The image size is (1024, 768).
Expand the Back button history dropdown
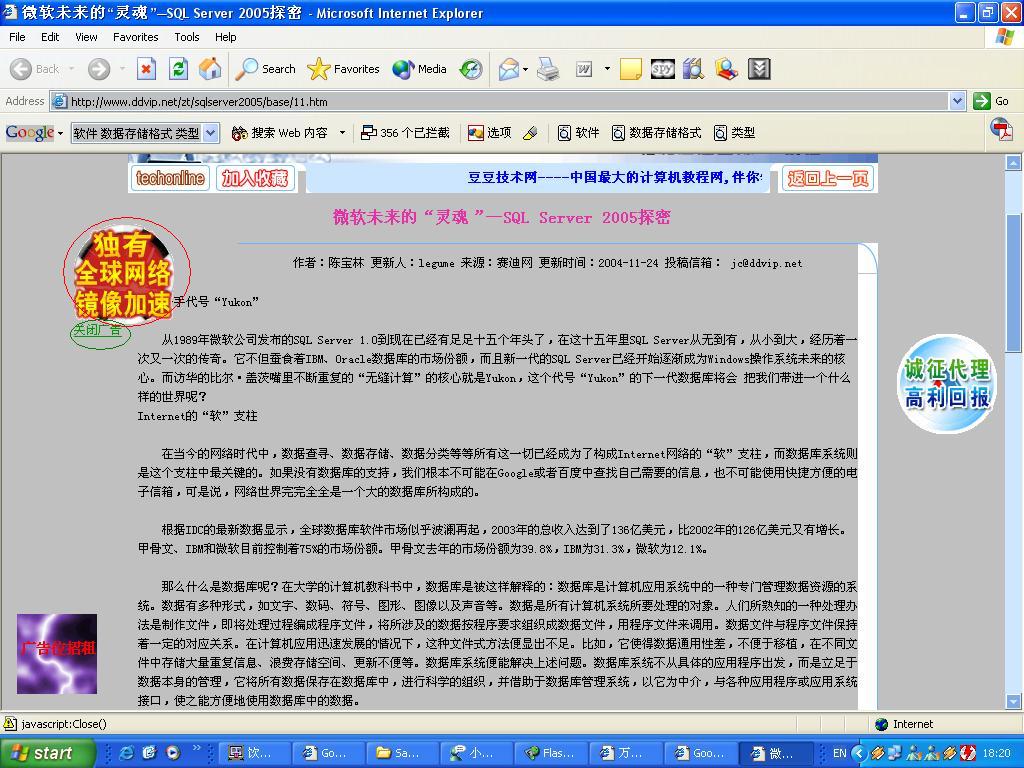71,69
